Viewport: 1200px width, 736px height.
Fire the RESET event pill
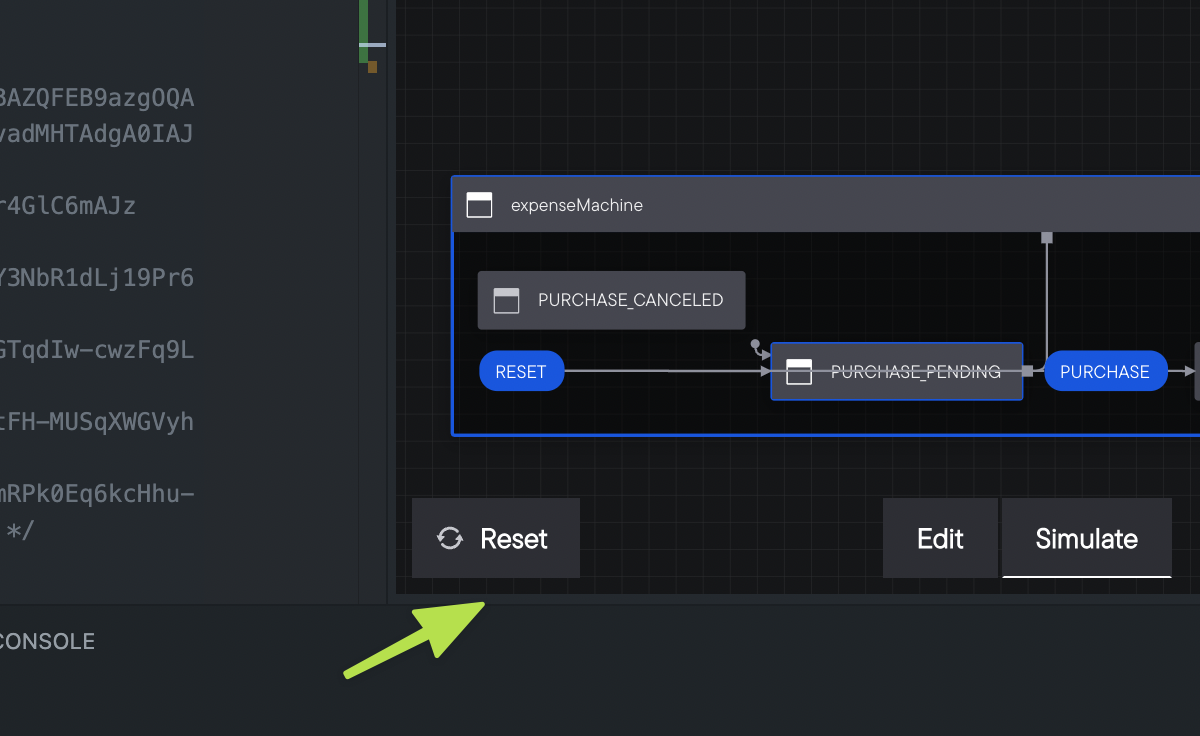[521, 371]
